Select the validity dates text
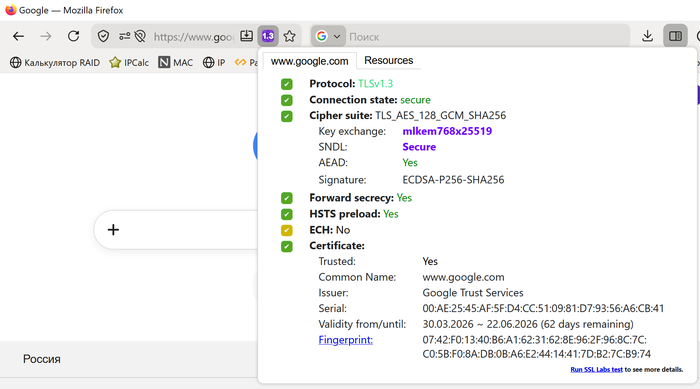The height and width of the screenshot is (389, 700). pyautogui.click(x=528, y=324)
